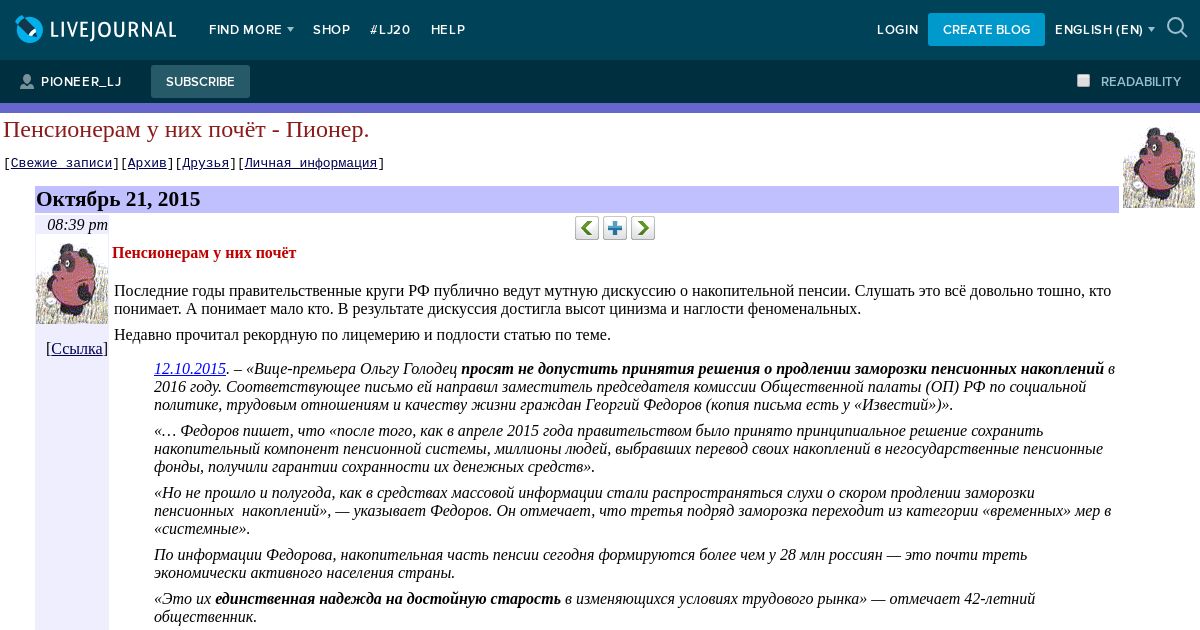Viewport: 1200px width, 630px height.
Task: Open the Shop menu item
Action: [x=331, y=30]
